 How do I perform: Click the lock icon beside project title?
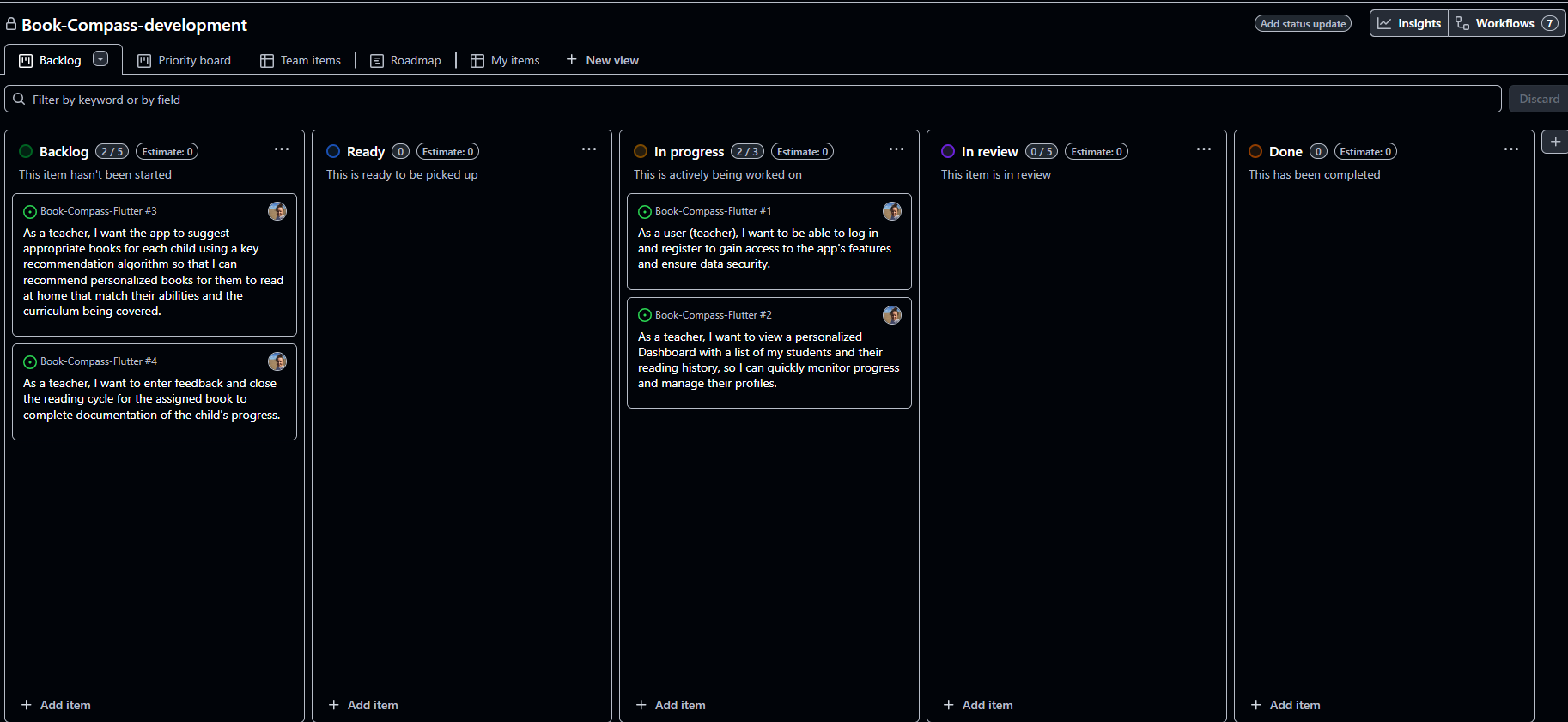point(11,24)
